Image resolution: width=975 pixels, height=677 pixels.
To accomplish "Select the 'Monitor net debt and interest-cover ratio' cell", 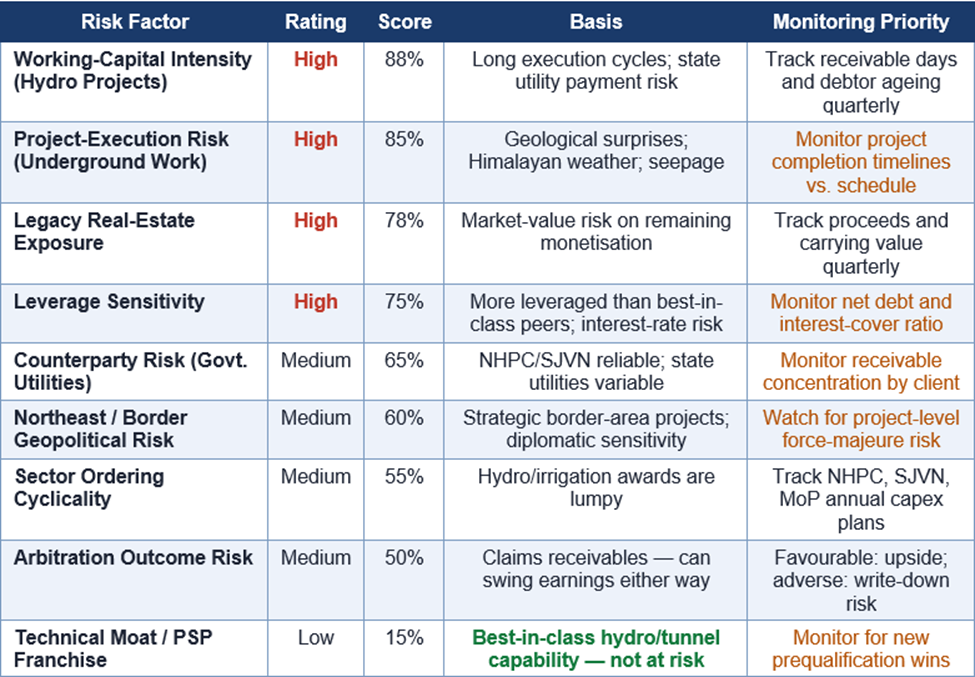I will click(861, 312).
